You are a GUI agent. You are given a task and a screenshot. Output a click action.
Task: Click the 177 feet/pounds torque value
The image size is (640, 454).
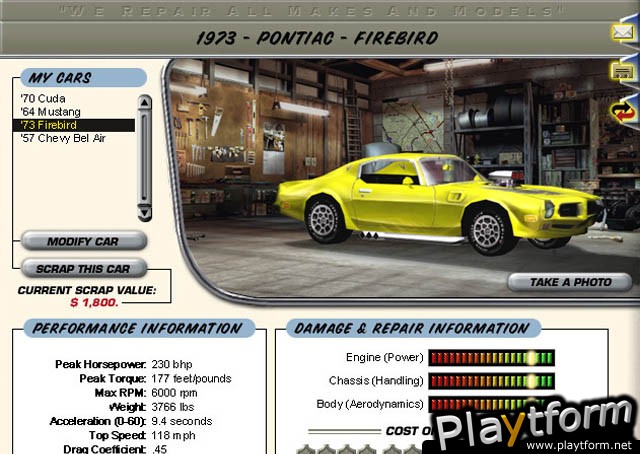click(191, 378)
